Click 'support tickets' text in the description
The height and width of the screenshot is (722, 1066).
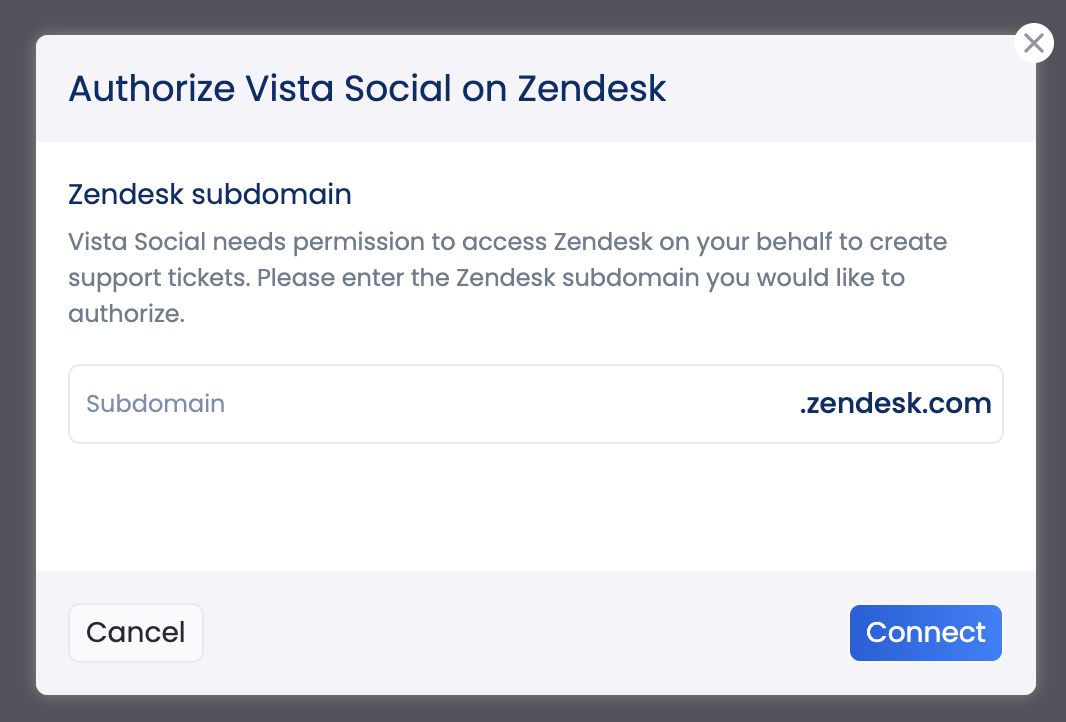pyautogui.click(x=158, y=278)
